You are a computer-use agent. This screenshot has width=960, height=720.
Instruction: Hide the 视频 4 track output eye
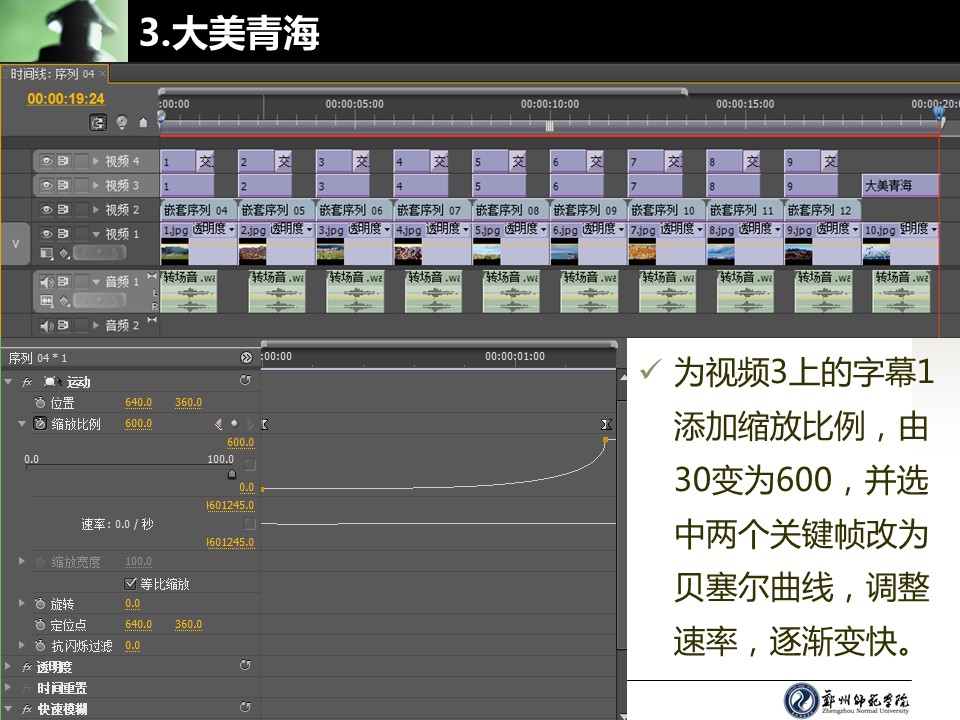coord(47,161)
